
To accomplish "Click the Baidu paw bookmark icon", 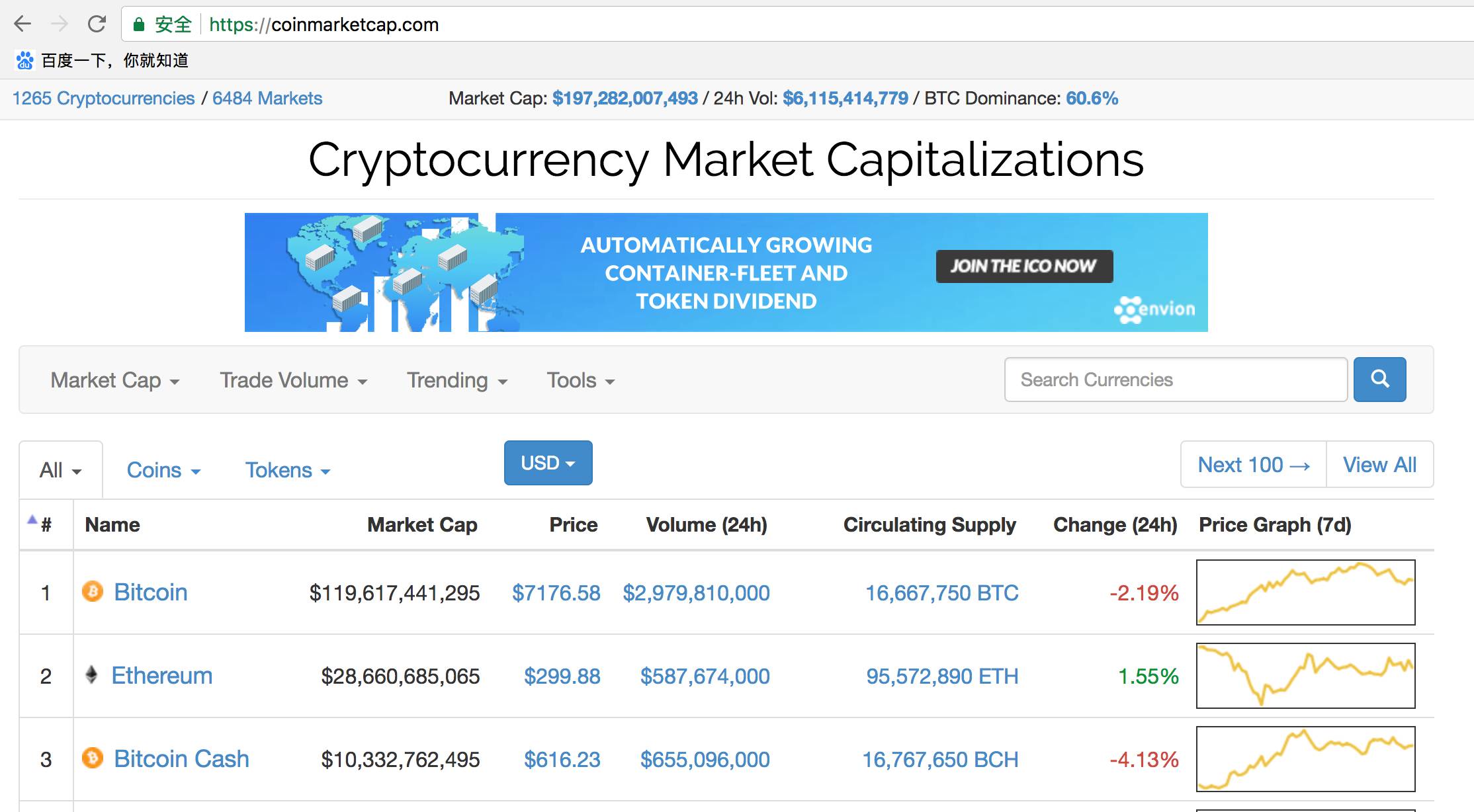I will coord(25,60).
